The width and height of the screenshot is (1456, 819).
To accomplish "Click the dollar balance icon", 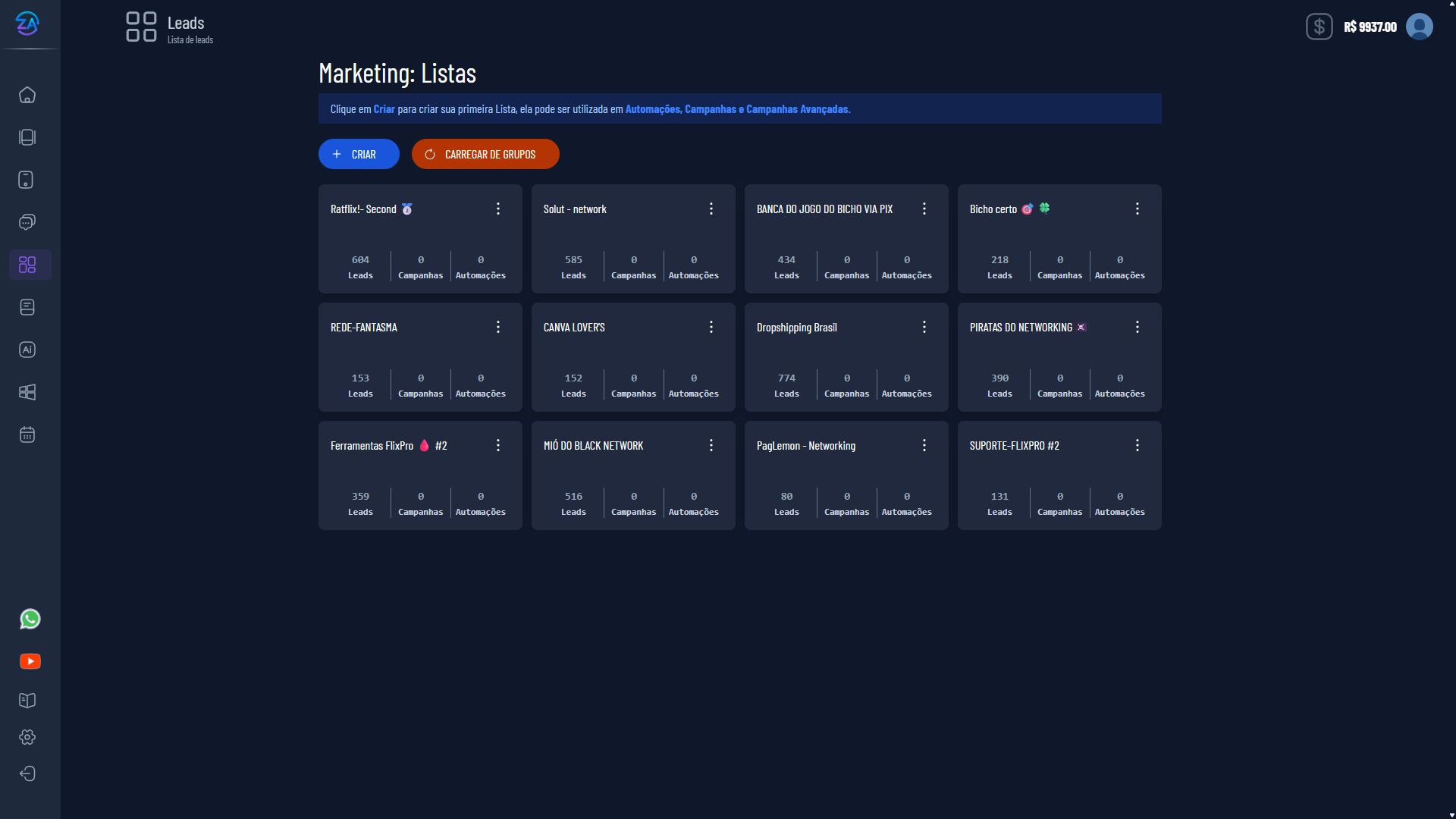I will click(x=1319, y=27).
